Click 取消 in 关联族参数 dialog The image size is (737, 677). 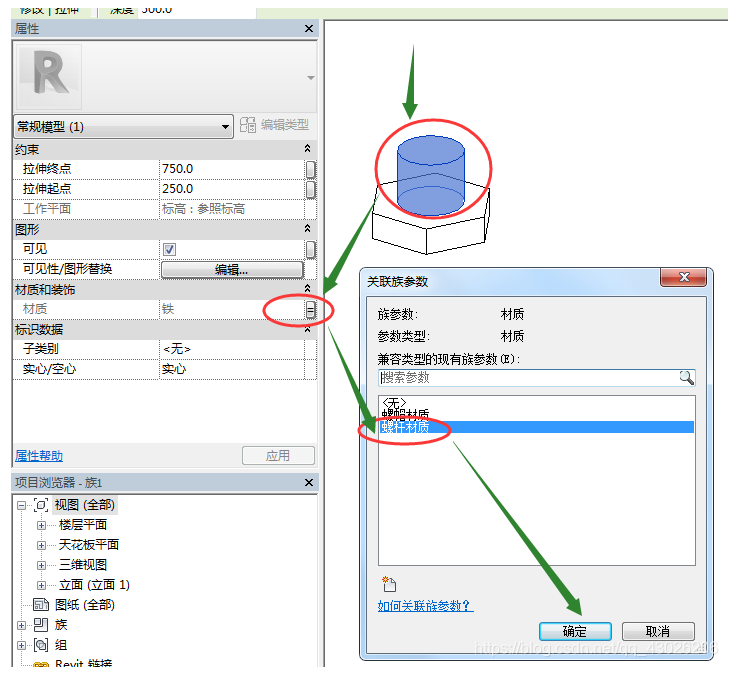tap(658, 631)
